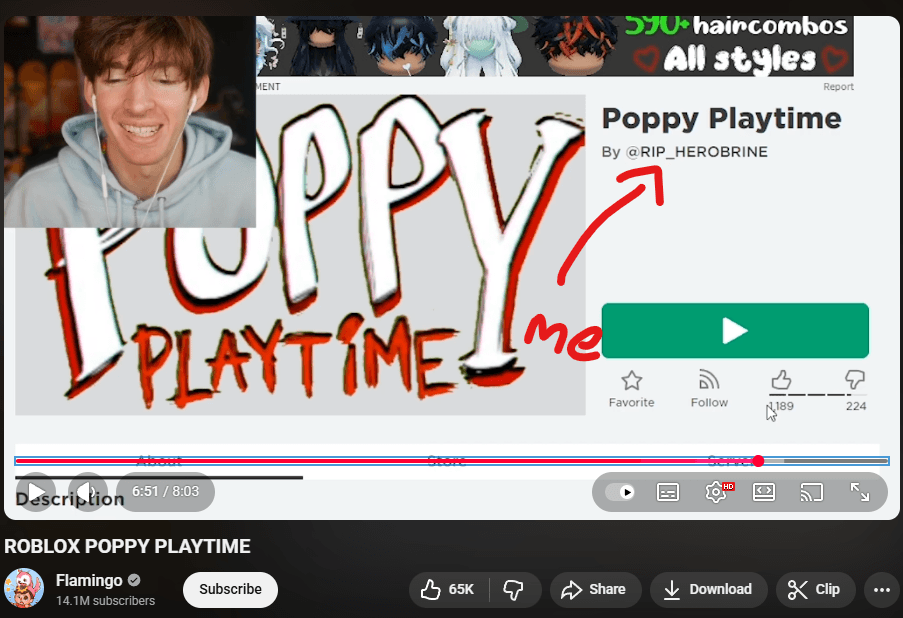Image resolution: width=903 pixels, height=618 pixels.
Task: Open the Flamingo channel name link
Action: click(89, 580)
